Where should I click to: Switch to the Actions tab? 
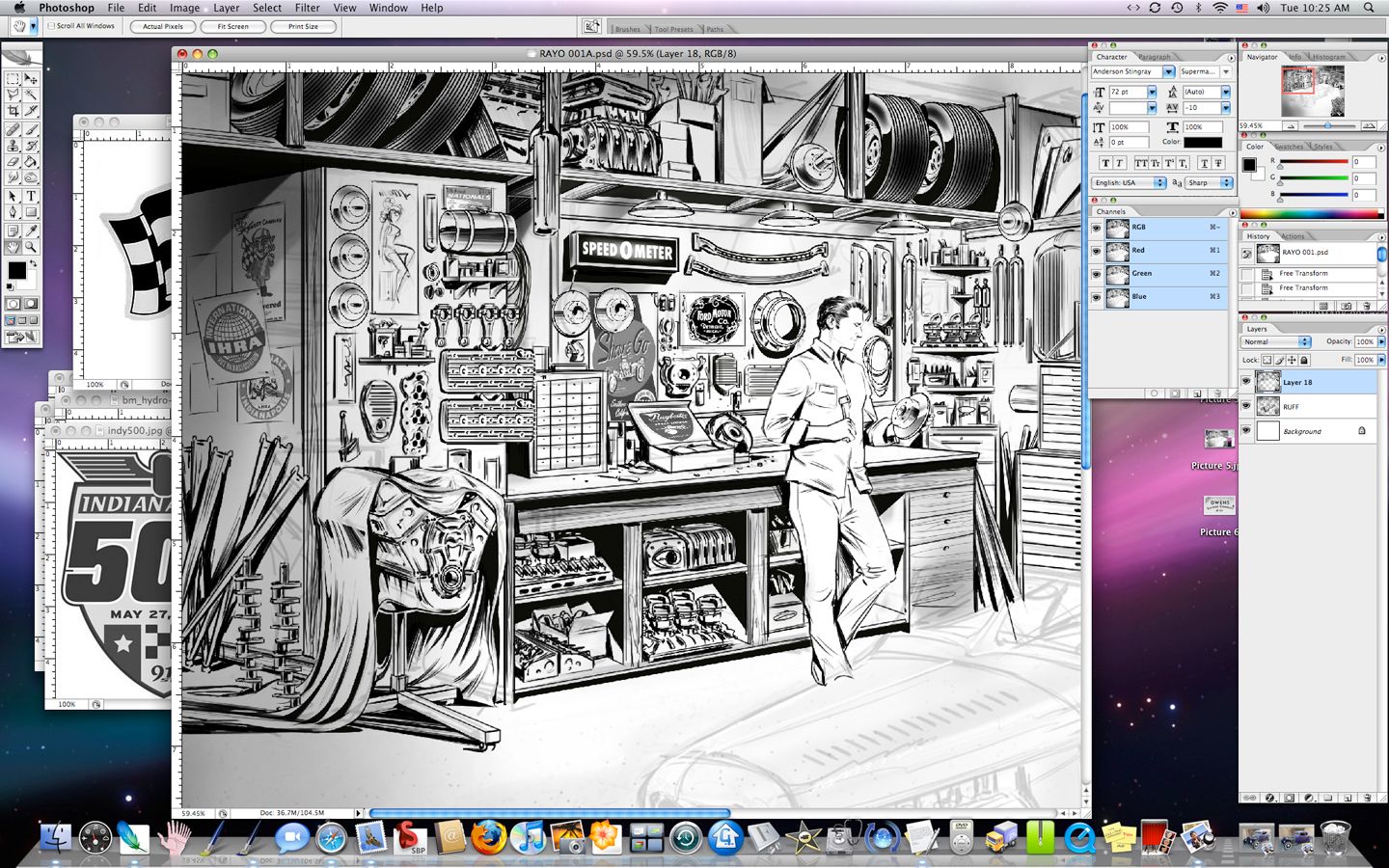click(1293, 236)
